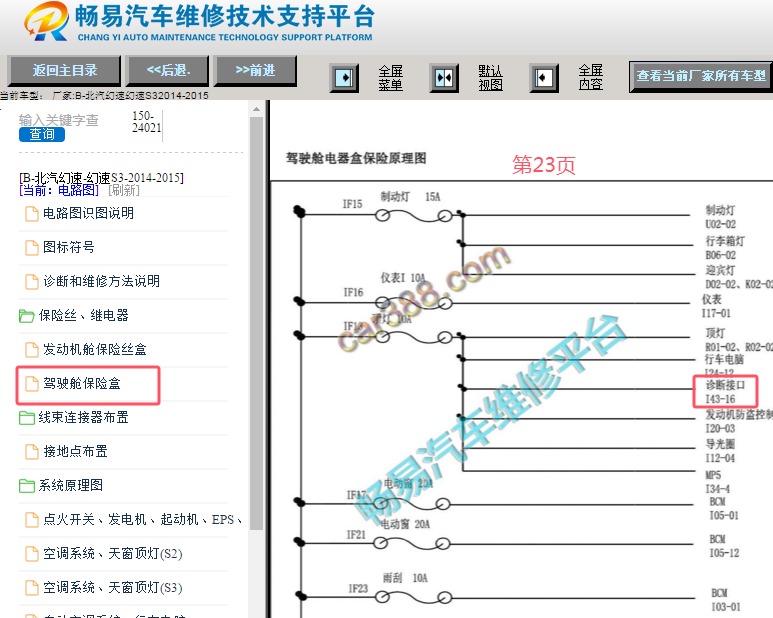Click the 全屏内容 layout icon

coord(544,78)
